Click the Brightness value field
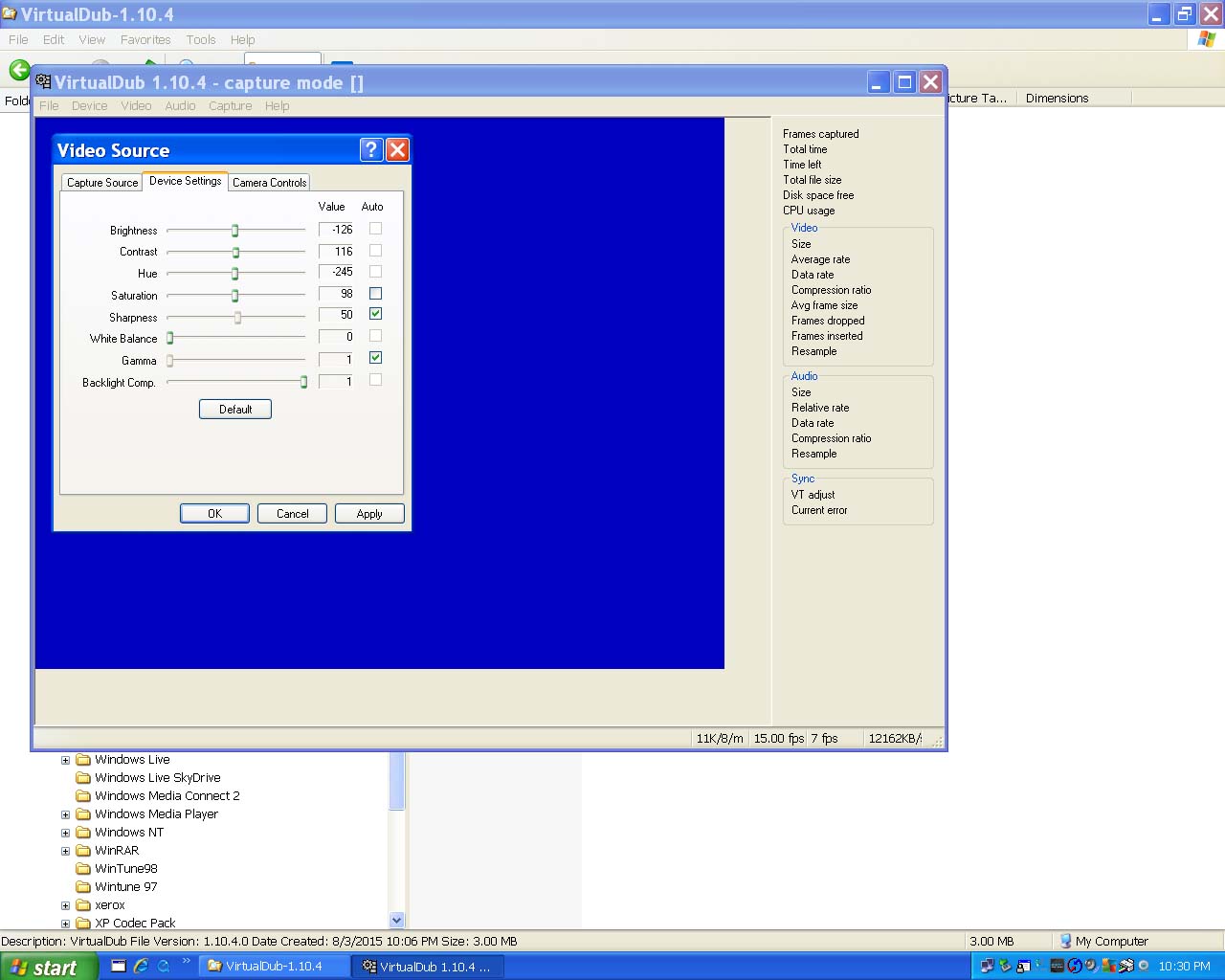This screenshot has width=1225, height=980. tap(337, 230)
